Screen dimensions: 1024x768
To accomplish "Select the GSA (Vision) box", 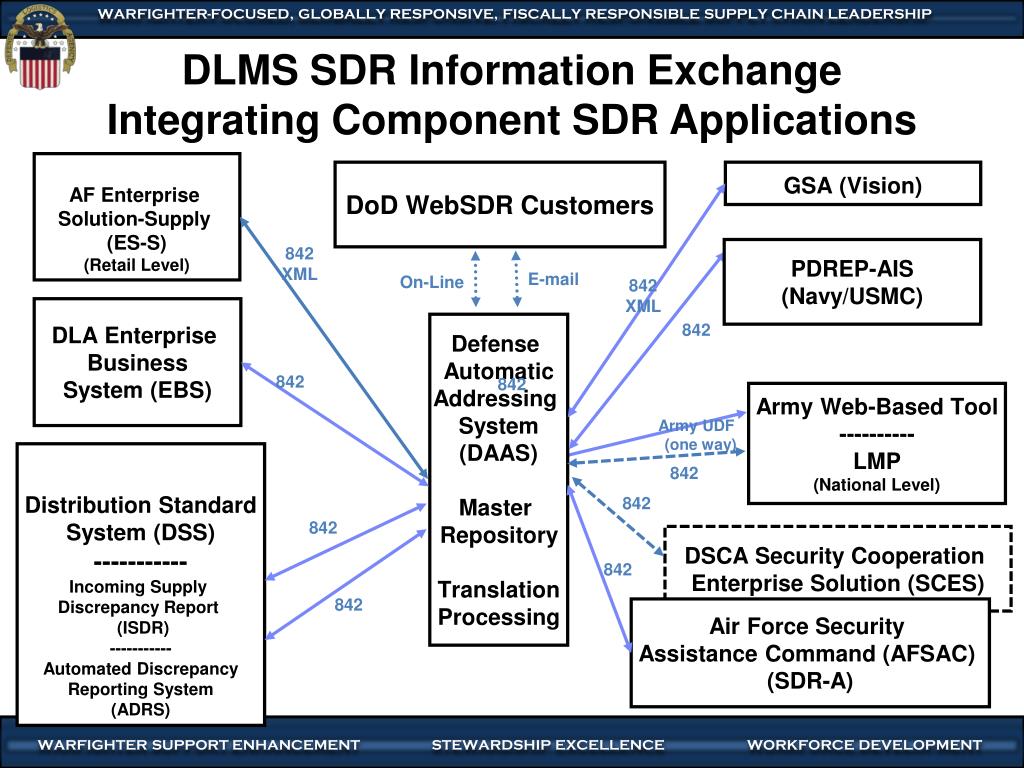I will pos(853,184).
